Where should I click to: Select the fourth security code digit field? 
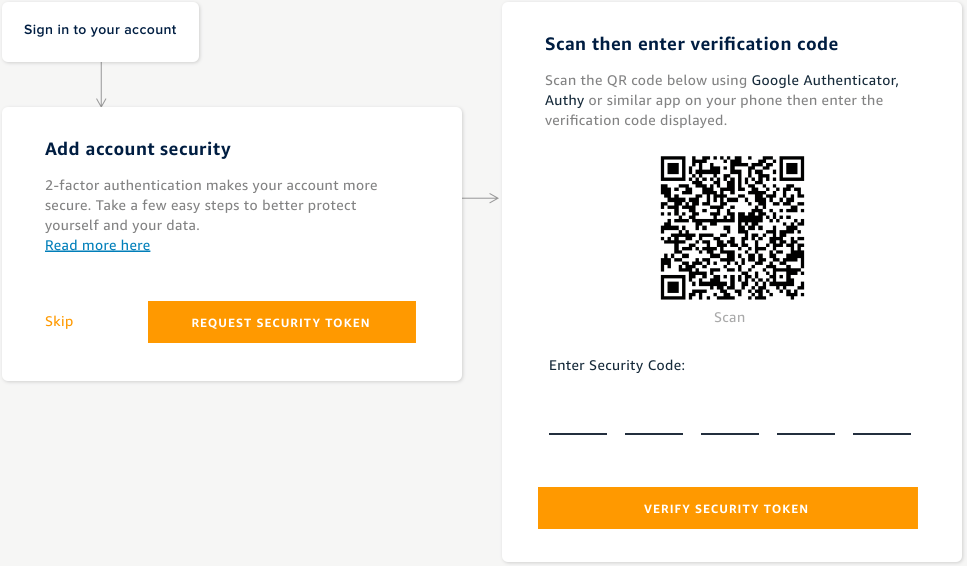[x=805, y=419]
